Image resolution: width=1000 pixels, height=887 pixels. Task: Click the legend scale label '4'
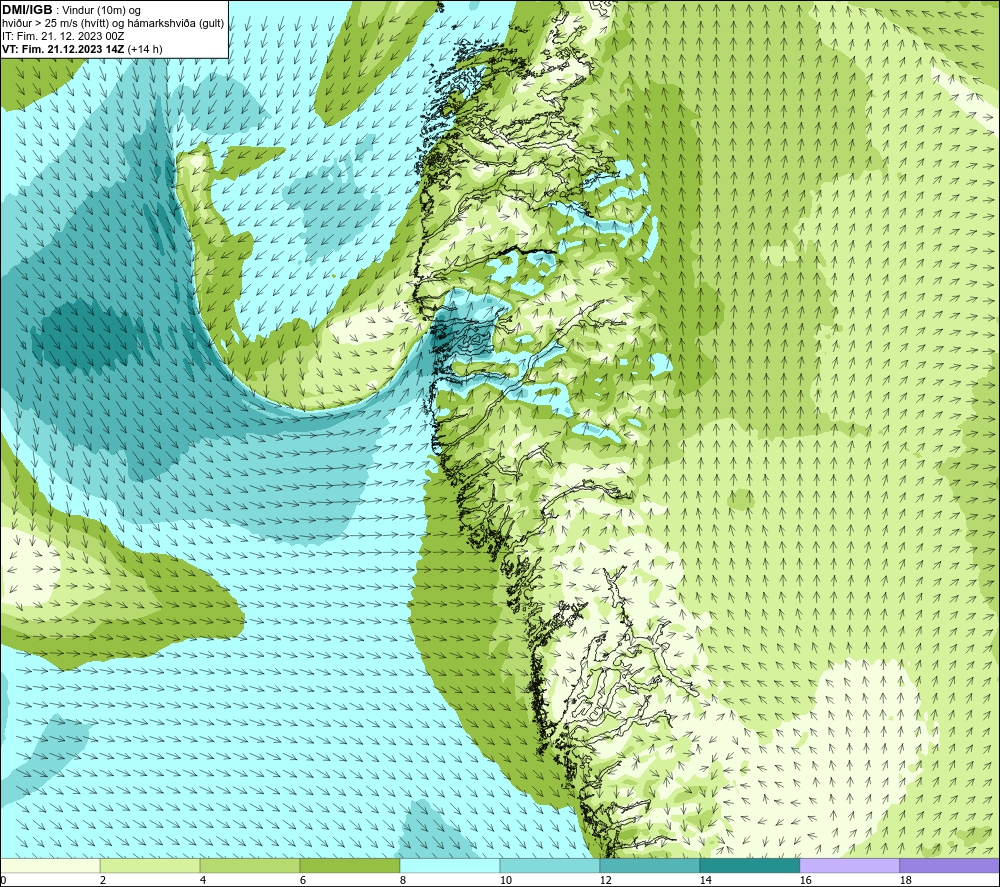[203, 880]
